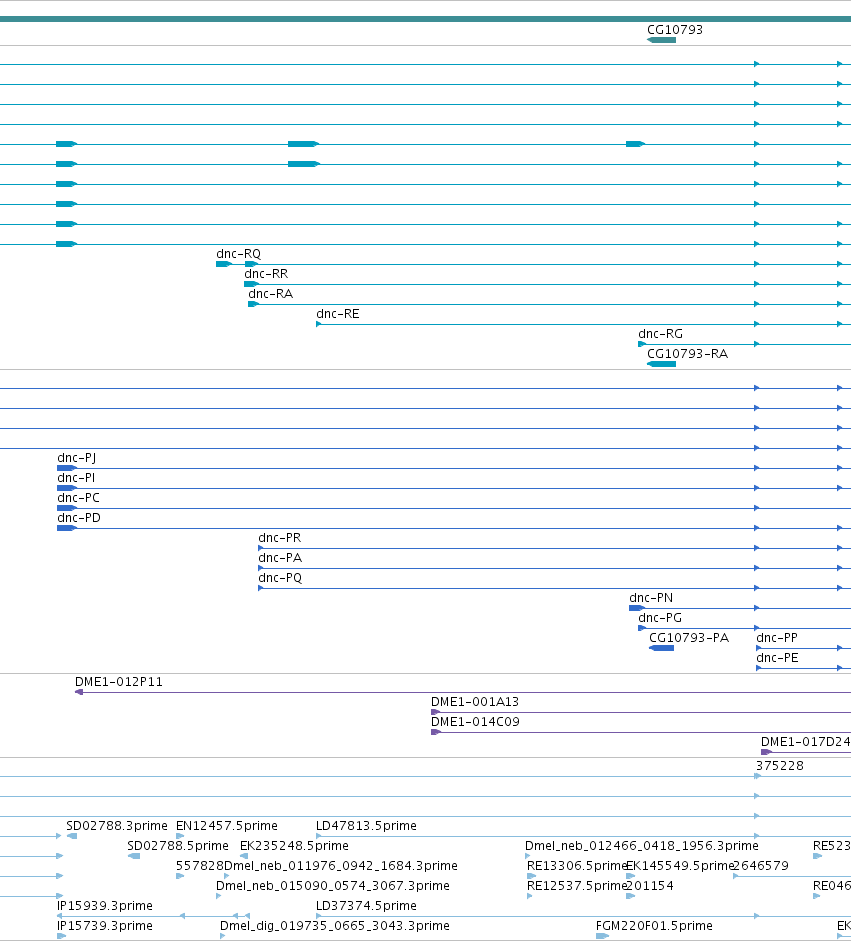Viewport: 851px width, 941px height.
Task: Select the SD02788.3prime EST label
Action: click(116, 826)
